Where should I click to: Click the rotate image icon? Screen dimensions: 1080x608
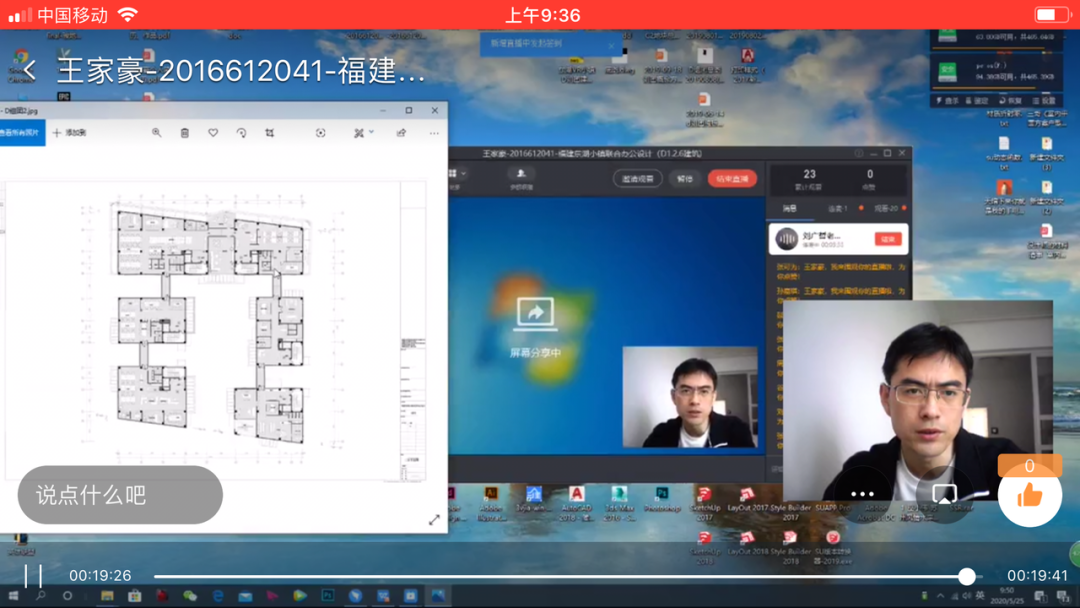241,133
